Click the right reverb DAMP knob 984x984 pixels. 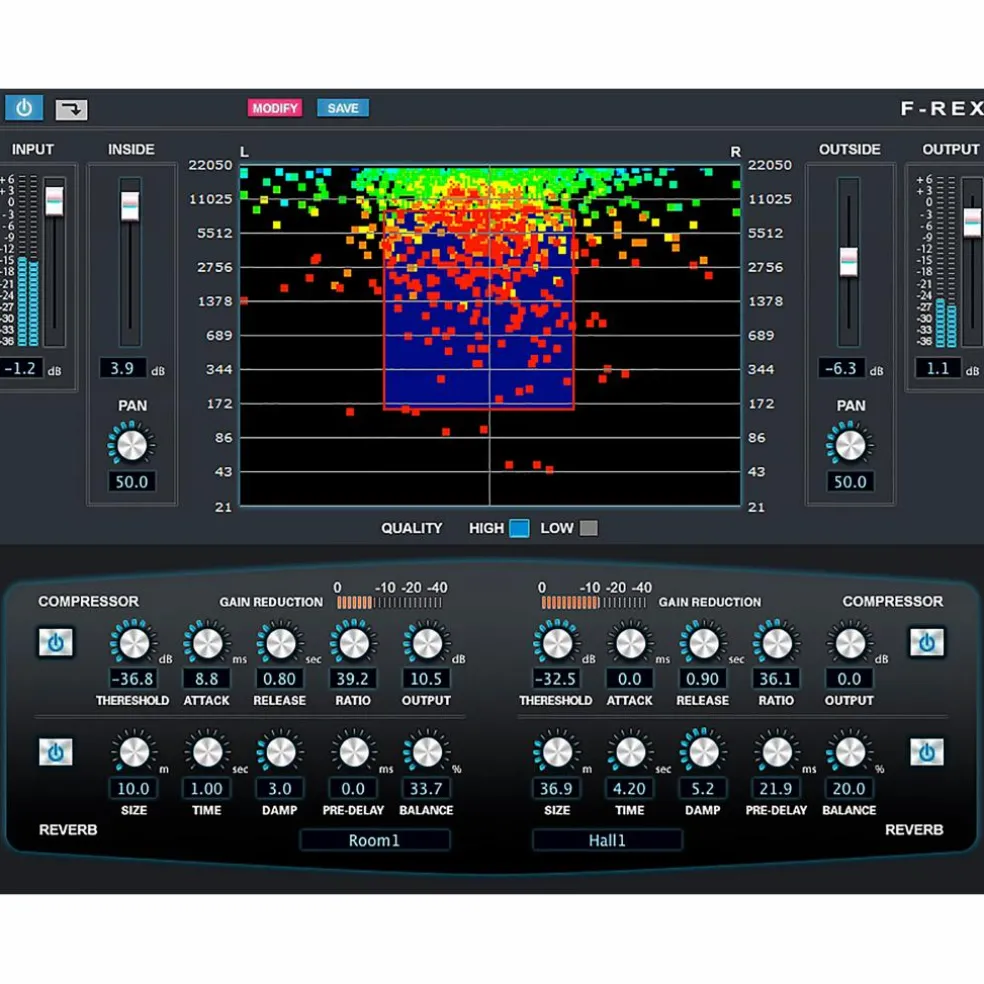pyautogui.click(x=703, y=752)
